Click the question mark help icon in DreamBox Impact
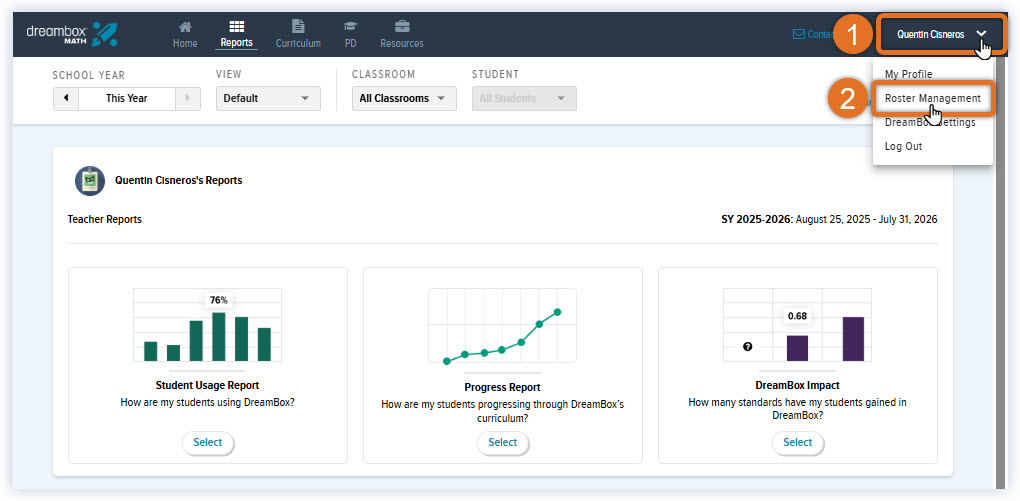This screenshot has height=501, width=1020. coord(747,347)
